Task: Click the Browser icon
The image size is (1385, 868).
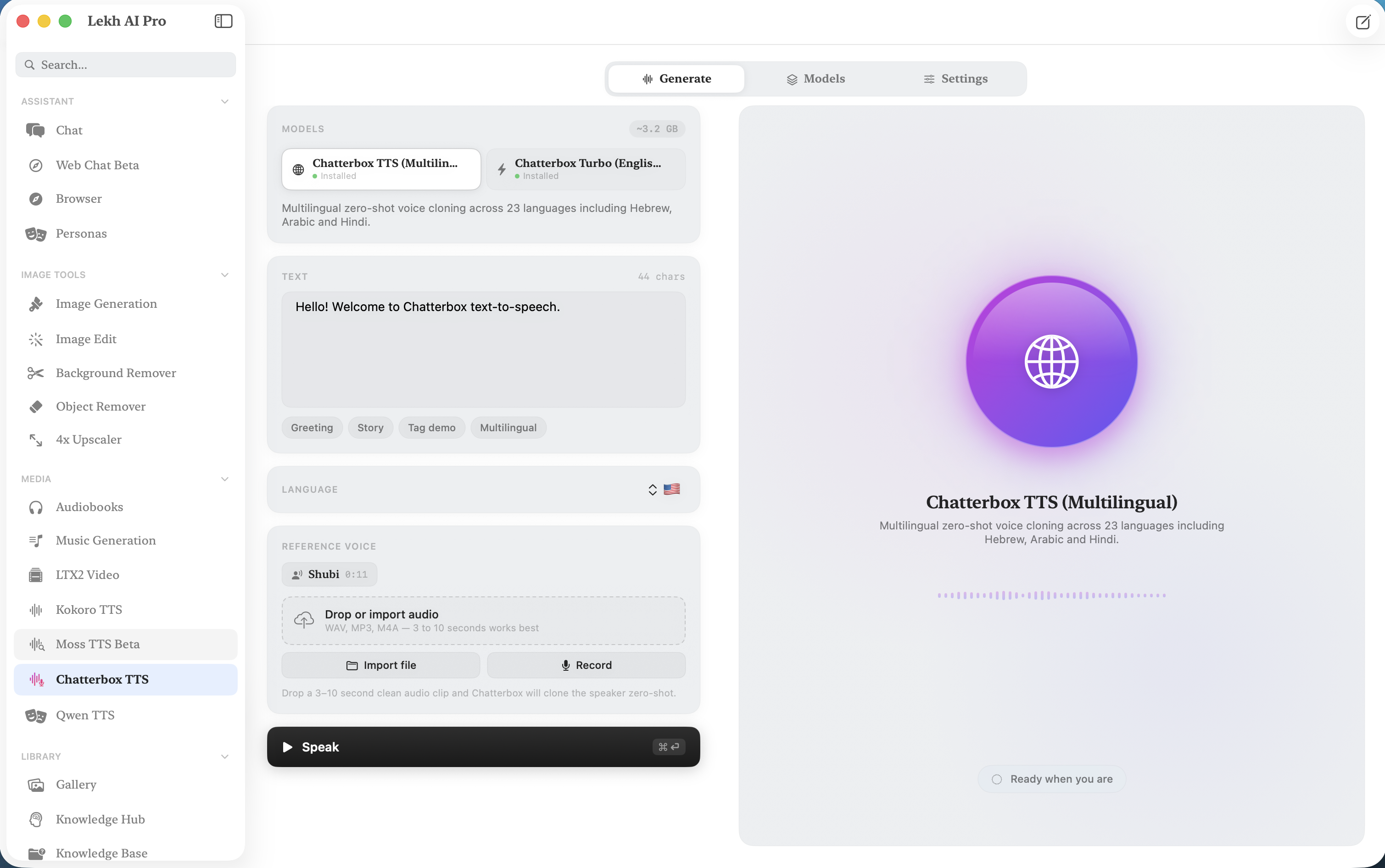Action: (x=36, y=199)
